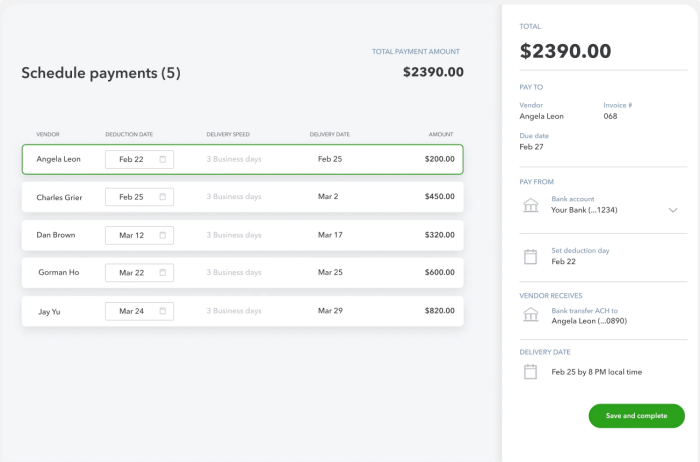The image size is (700, 462).
Task: Click the calendar icon under Delivery Date
Action: pyautogui.click(x=531, y=372)
